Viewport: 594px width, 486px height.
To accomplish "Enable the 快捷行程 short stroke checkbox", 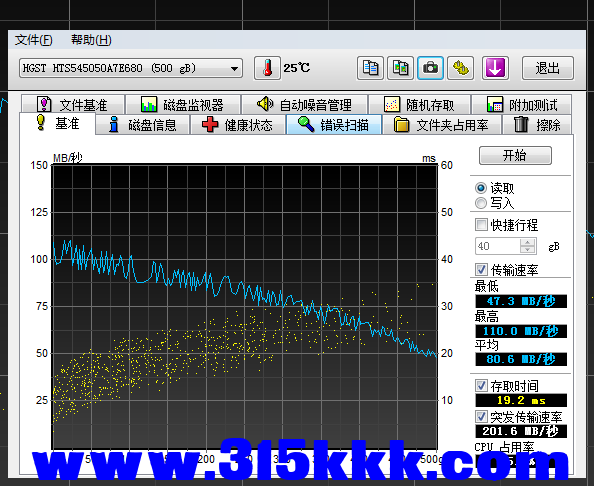I will tap(481, 225).
